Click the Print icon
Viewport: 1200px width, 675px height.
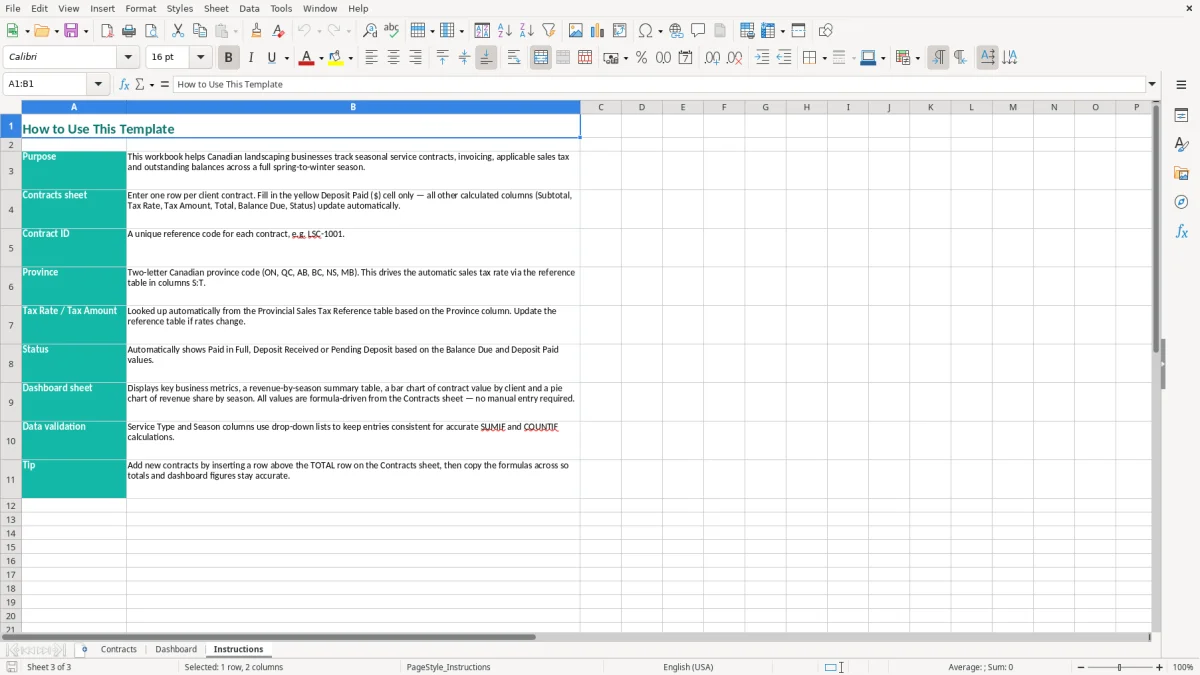pos(129,31)
